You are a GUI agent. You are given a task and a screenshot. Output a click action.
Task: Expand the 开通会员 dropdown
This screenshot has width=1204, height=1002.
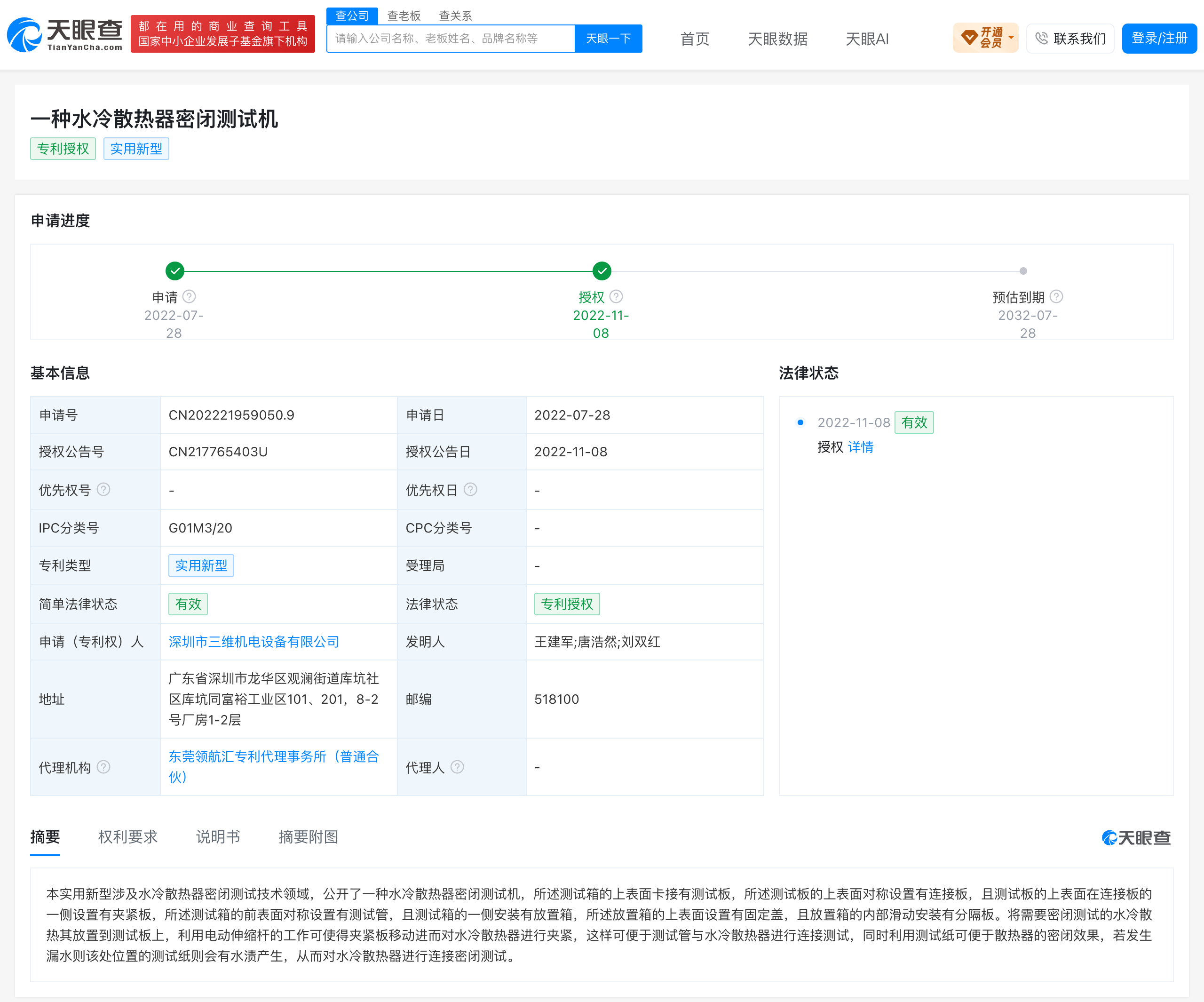[x=1011, y=38]
